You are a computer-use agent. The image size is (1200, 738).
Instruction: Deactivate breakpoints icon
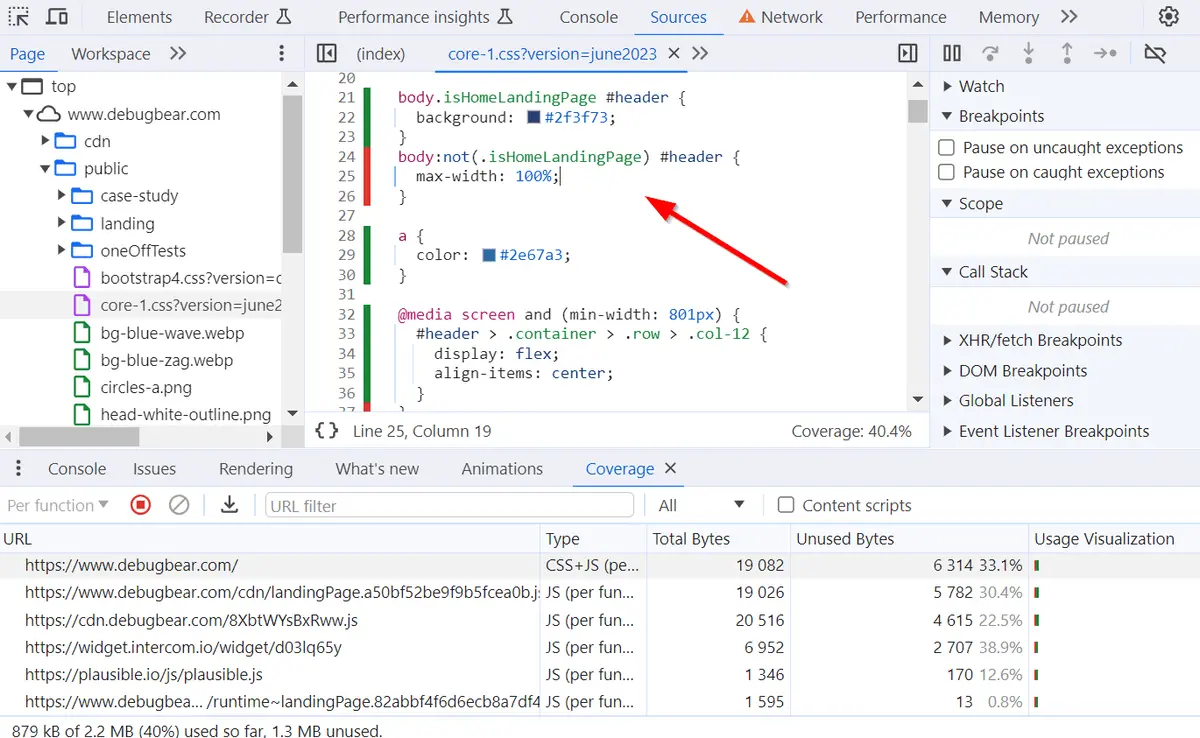click(1155, 54)
